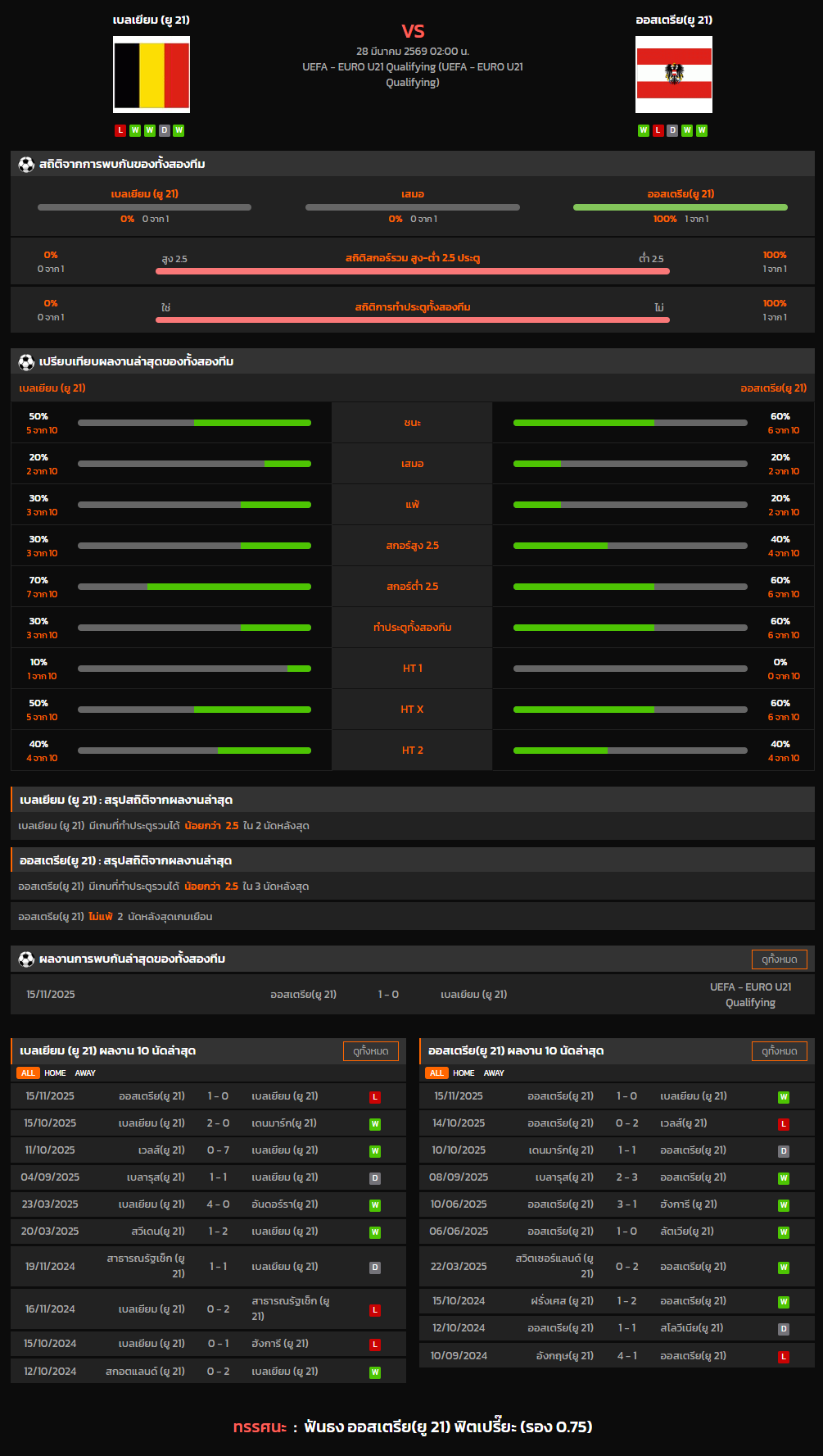Image resolution: width=823 pixels, height=1456 pixels.
Task: Click the over-under 2.5 goals stat bar
Action: (413, 271)
